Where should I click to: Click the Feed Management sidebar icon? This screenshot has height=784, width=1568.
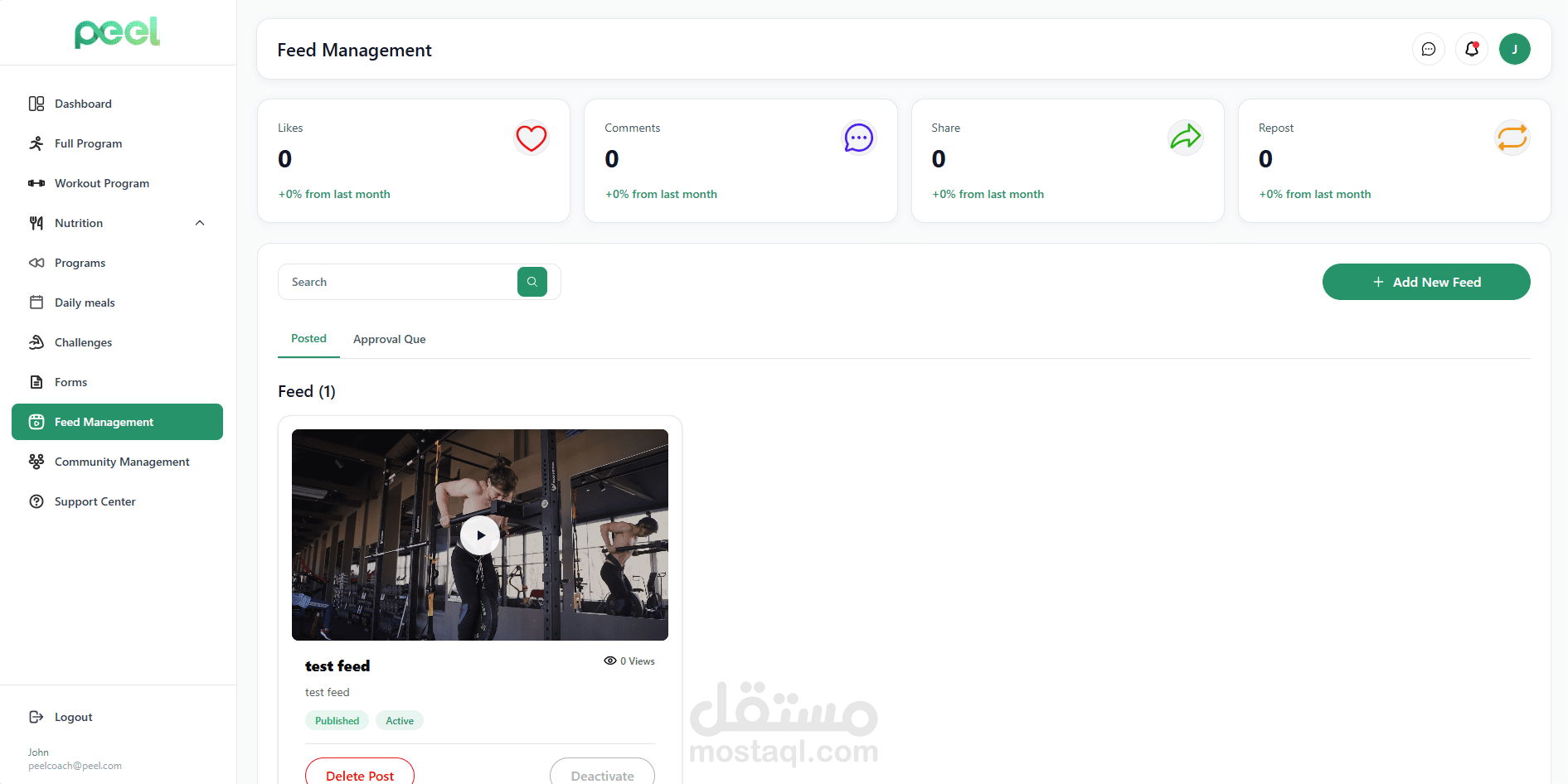(36, 422)
